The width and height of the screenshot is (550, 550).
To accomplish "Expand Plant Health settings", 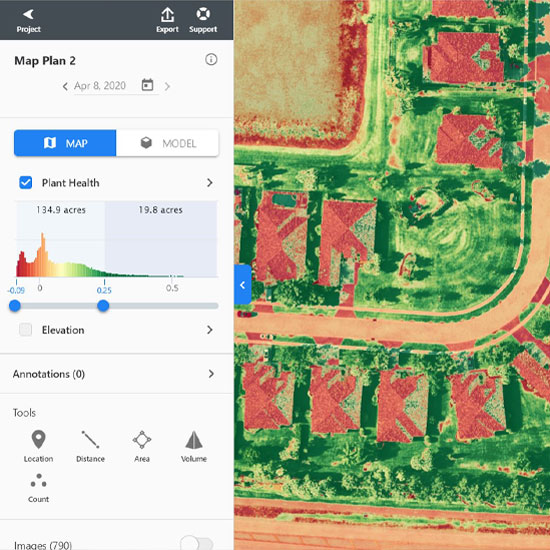I will [x=209, y=183].
